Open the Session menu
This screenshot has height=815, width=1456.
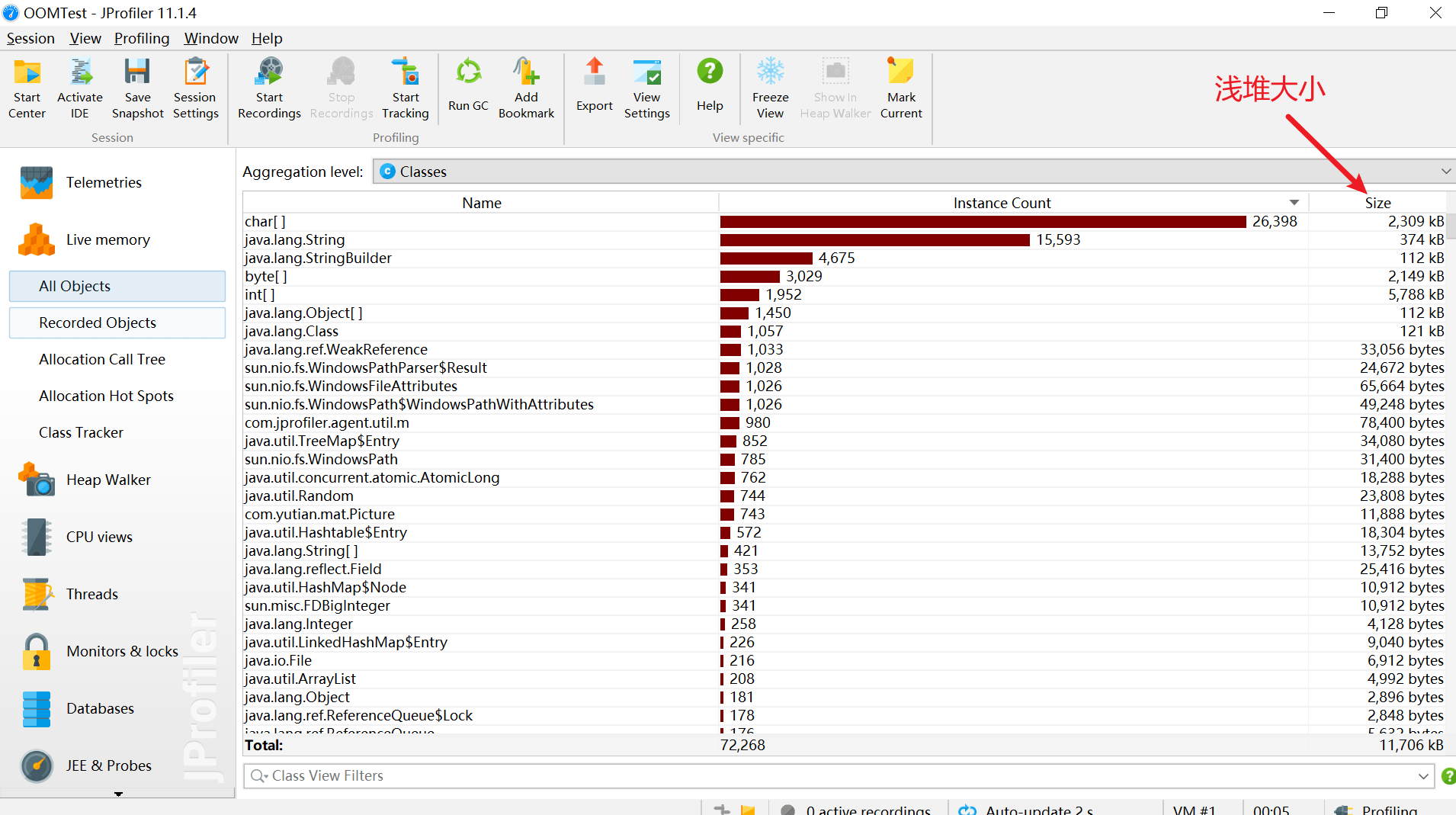(x=30, y=38)
